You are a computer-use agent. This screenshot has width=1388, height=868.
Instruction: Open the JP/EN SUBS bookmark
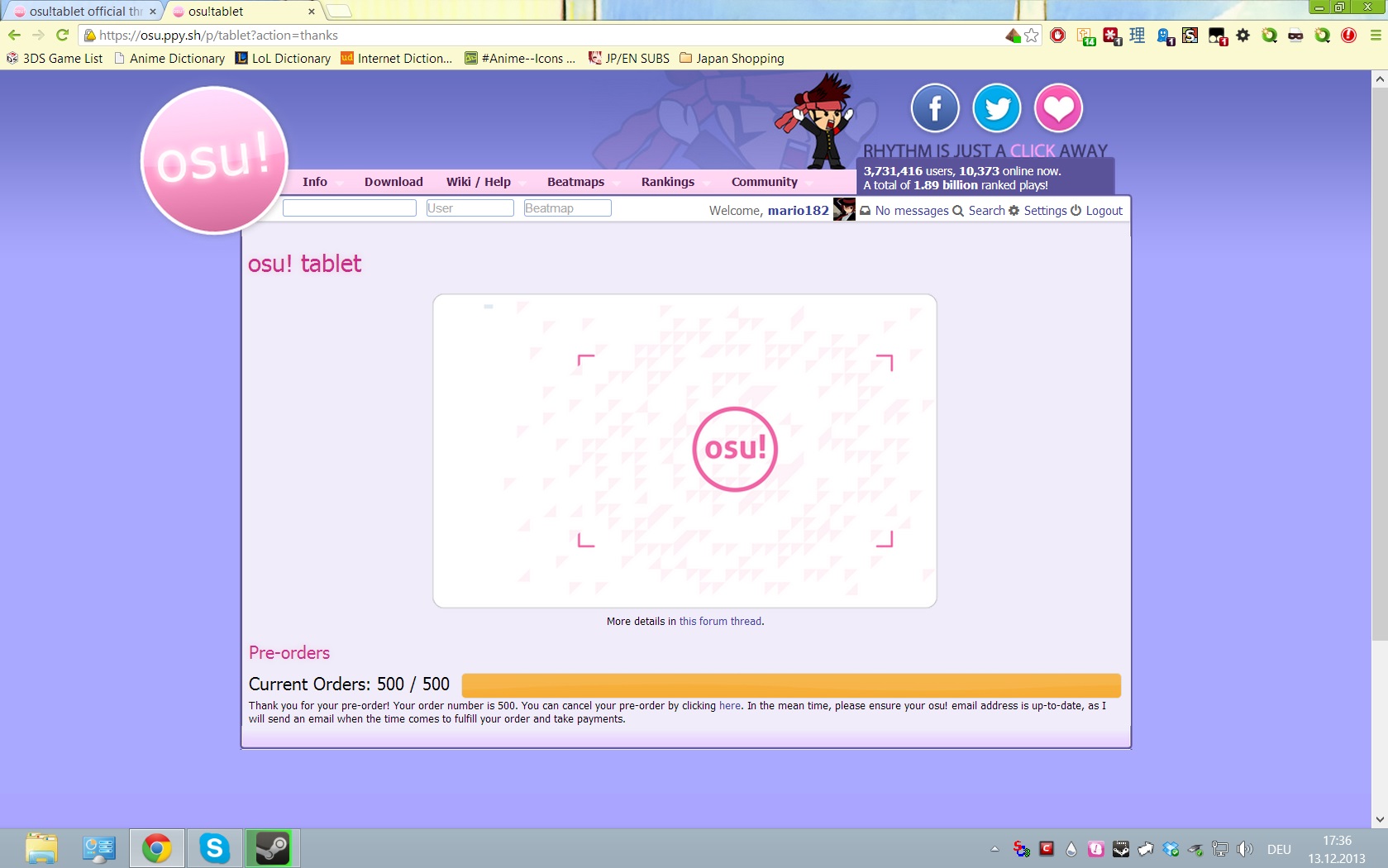[x=629, y=59]
